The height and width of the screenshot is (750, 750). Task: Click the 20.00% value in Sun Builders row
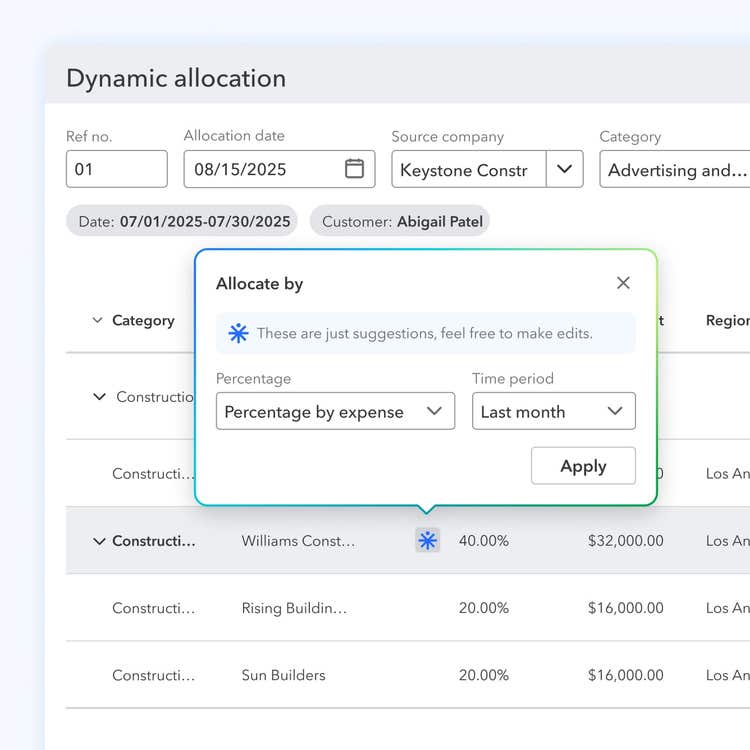coord(484,675)
